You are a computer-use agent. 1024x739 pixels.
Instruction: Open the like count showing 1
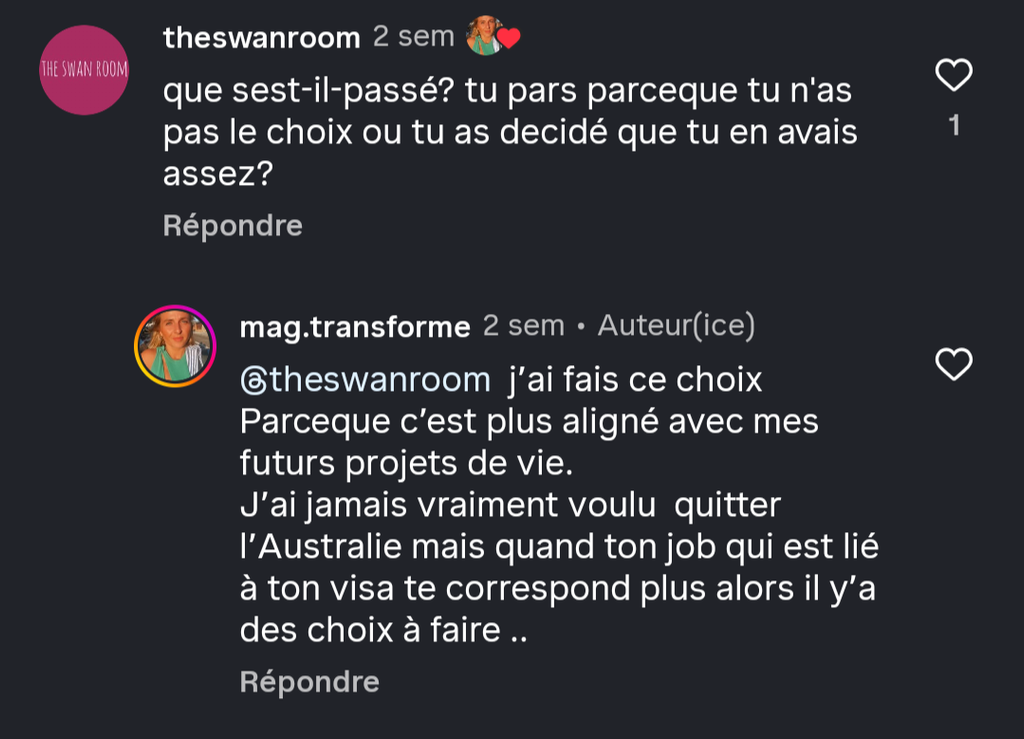pos(954,125)
